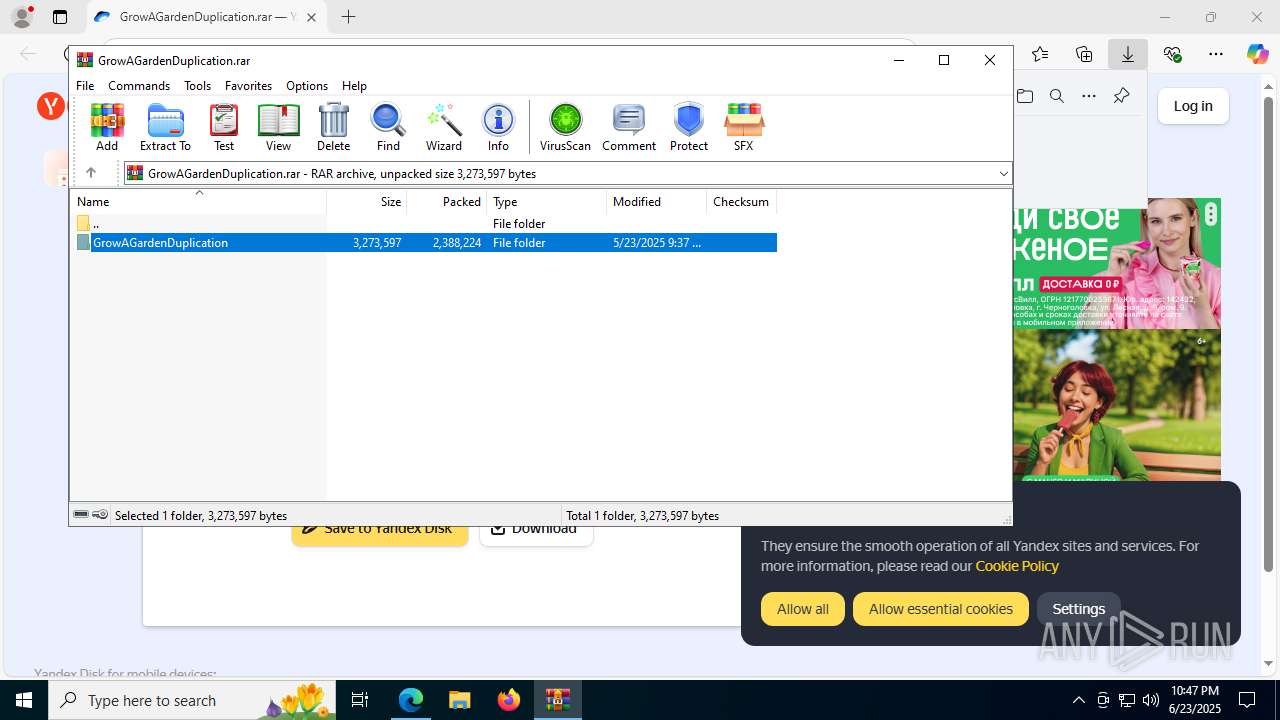1280x720 pixels.
Task: Open the Edge Settings and more menu
Action: click(1216, 54)
